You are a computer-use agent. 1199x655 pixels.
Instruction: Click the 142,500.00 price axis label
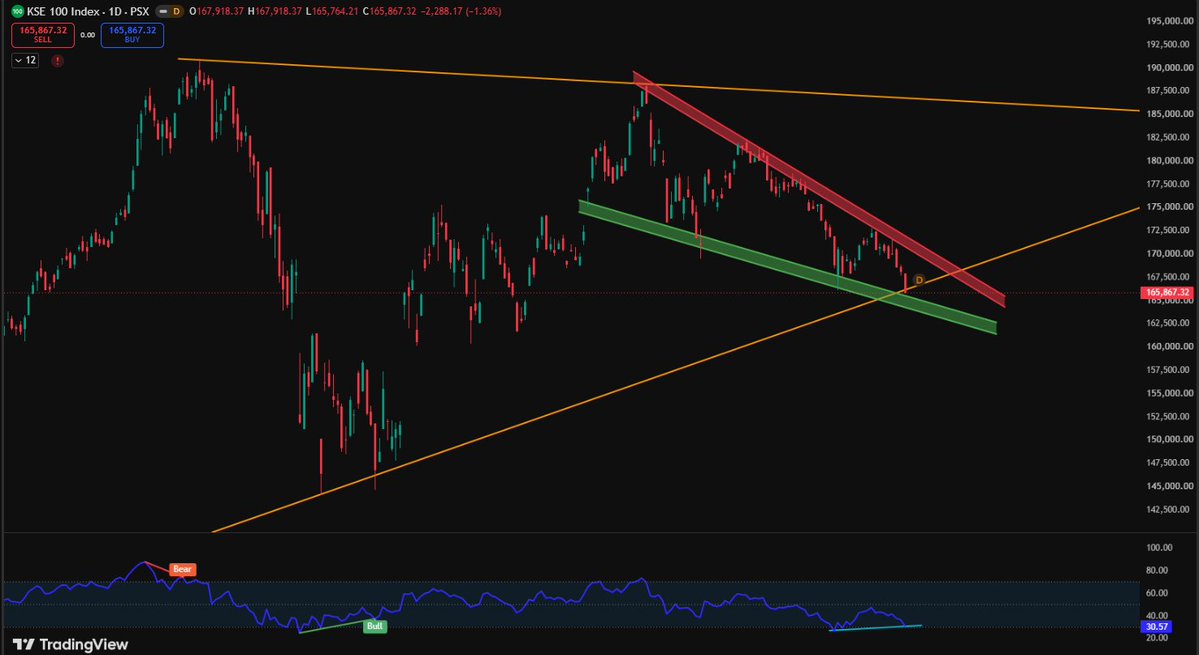[1170, 509]
